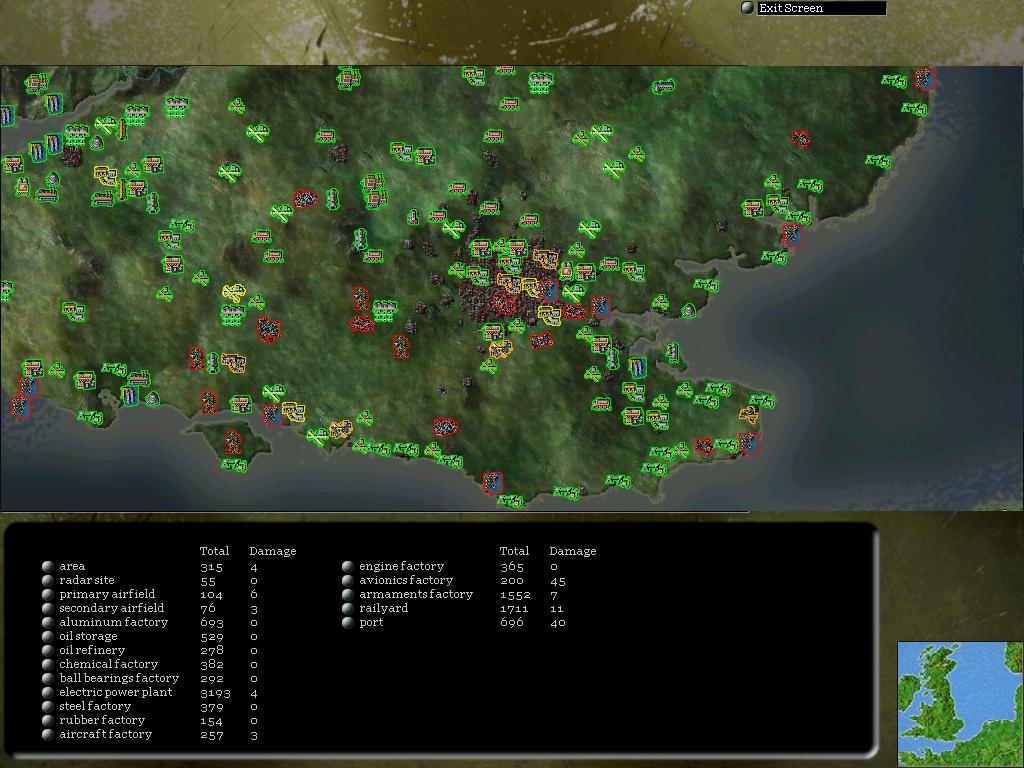Screen dimensions: 1024x768
Task: Toggle the oil storage filter bullet
Action: pyautogui.click(x=48, y=636)
